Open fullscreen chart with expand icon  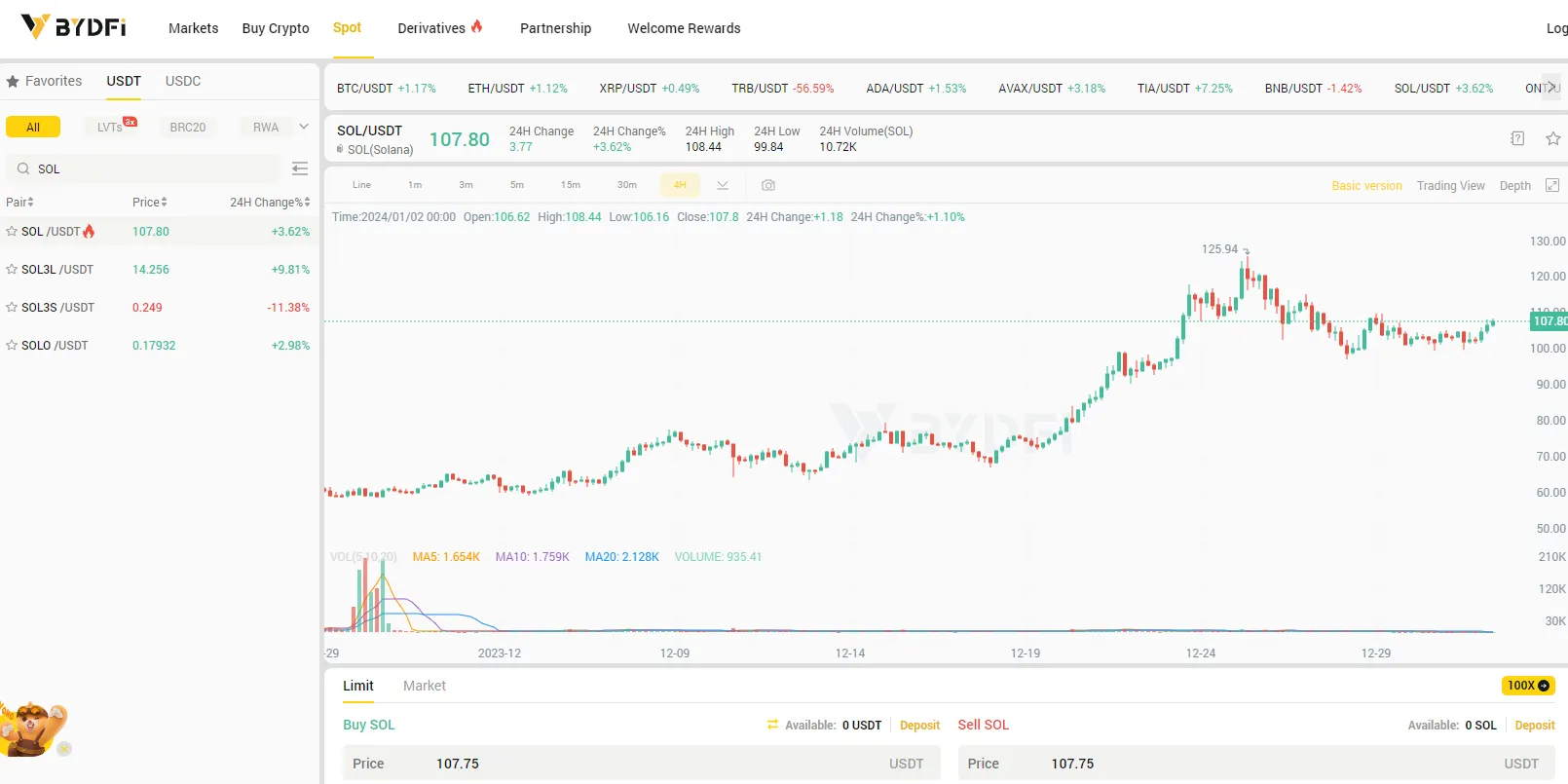pos(1552,185)
